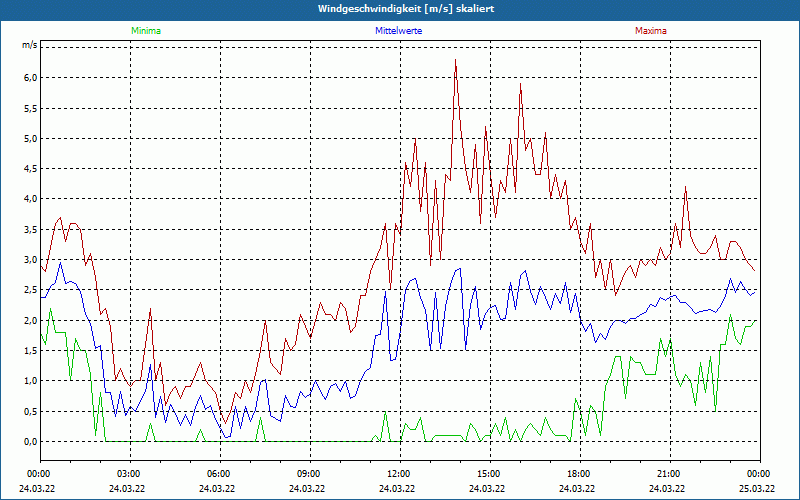Click the '3,5' y-axis value
Image resolution: width=800 pixels, height=500 pixels.
pyautogui.click(x=30, y=230)
